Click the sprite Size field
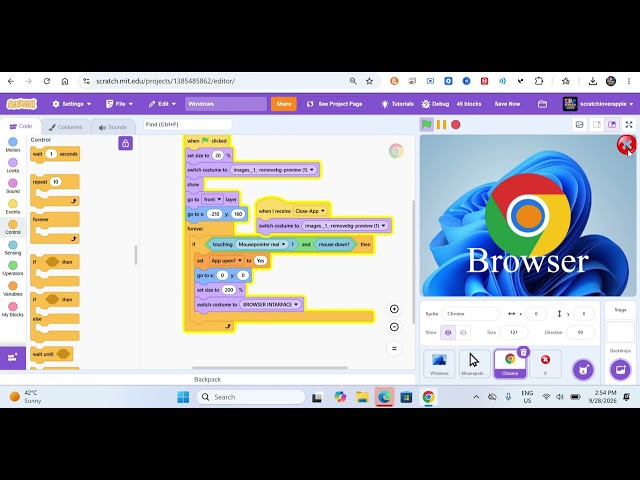 514,333
